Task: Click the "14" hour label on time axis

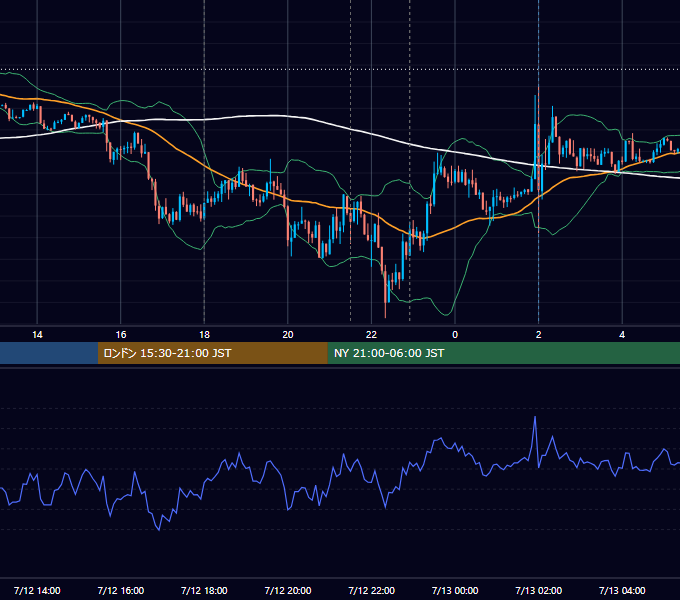Action: coord(37,335)
